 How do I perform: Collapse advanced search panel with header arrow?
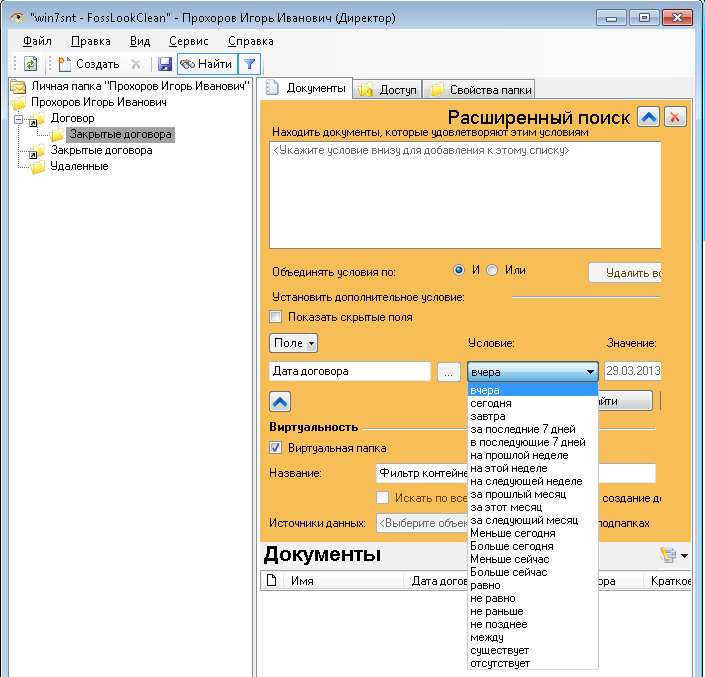(648, 117)
